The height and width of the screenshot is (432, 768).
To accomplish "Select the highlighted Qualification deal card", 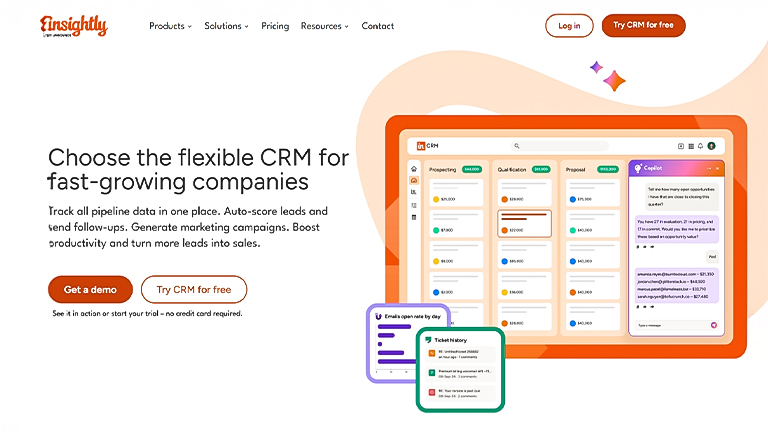I will click(x=524, y=223).
